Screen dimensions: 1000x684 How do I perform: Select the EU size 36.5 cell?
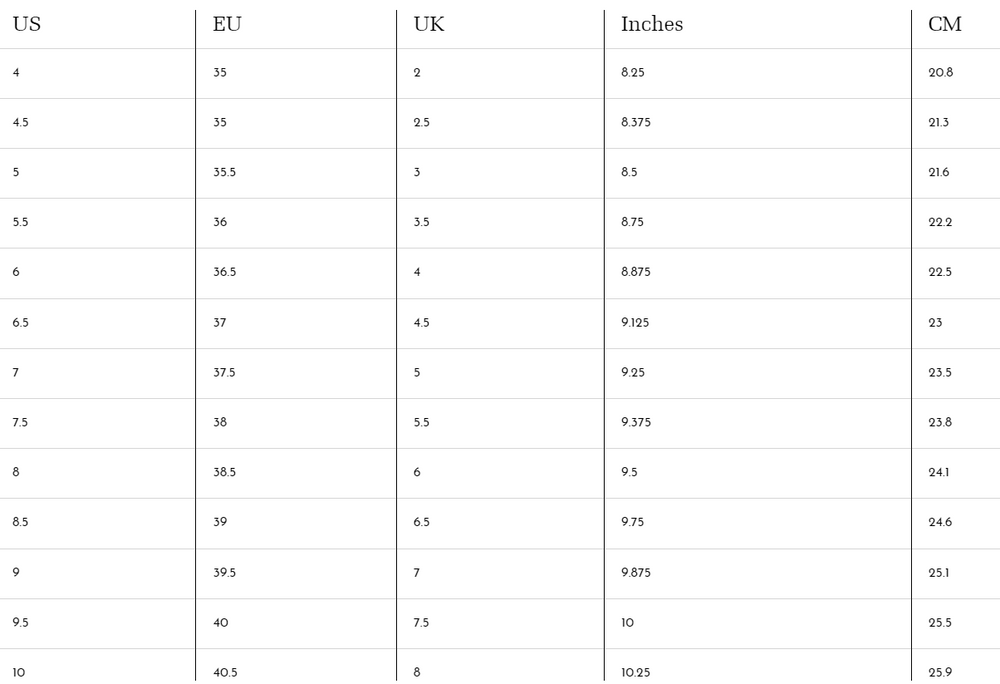(x=225, y=272)
